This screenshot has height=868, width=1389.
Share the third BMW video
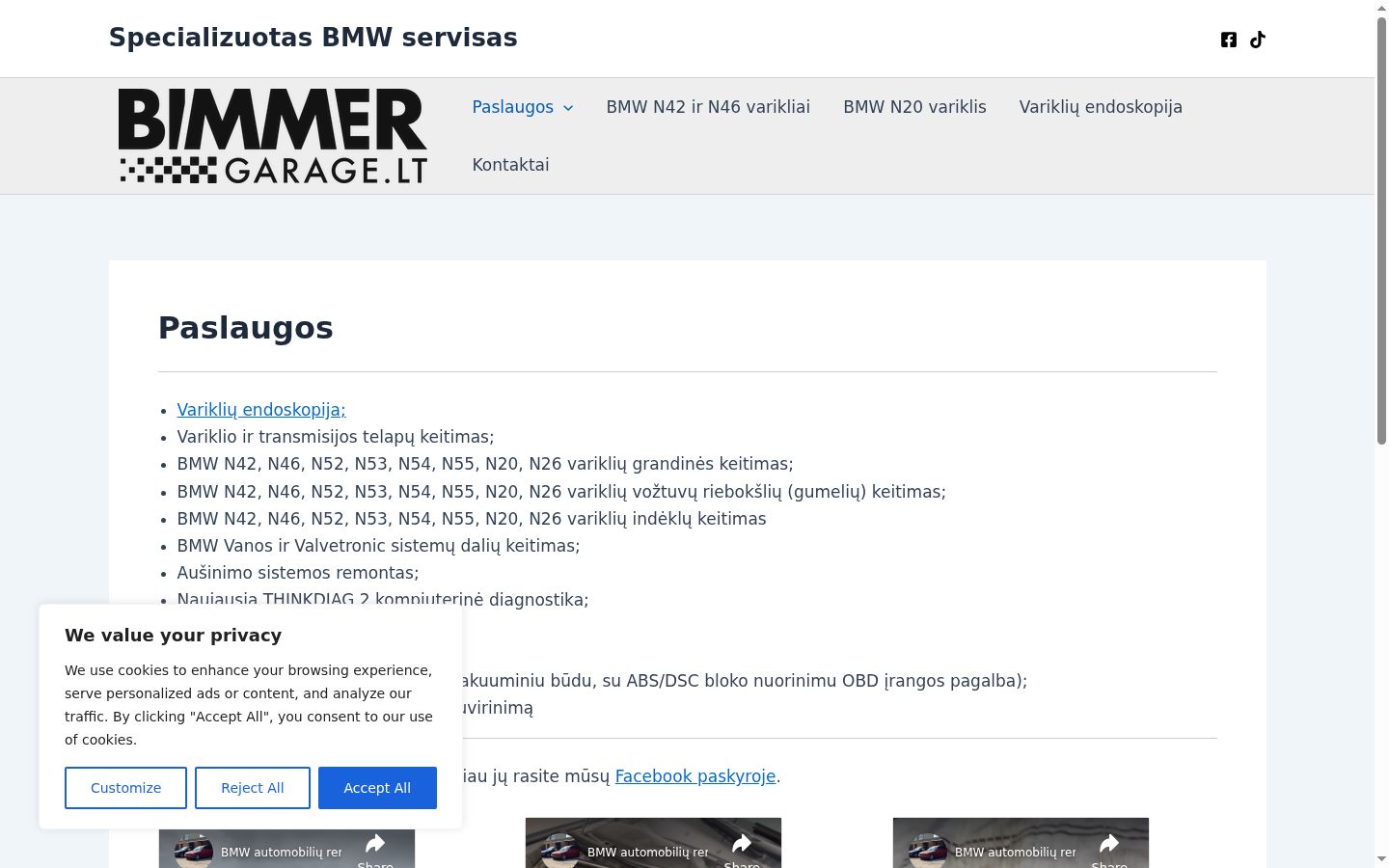[x=1109, y=849]
